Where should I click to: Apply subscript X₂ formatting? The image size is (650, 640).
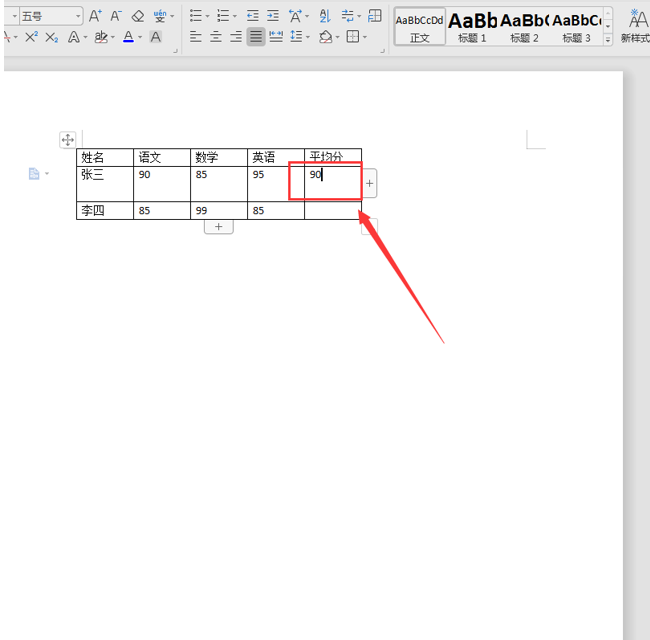pos(51,37)
